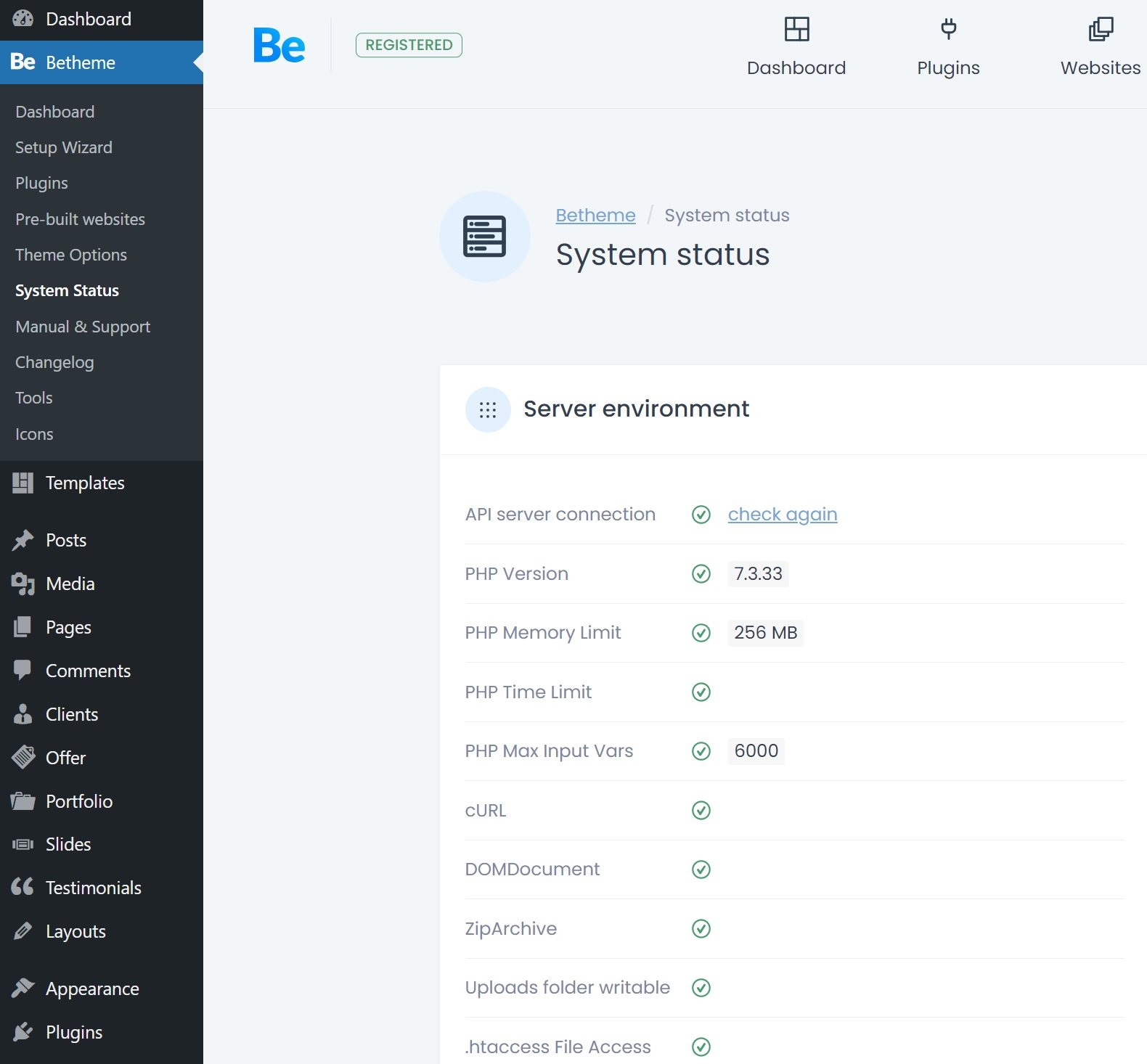Click the Plugins plug icon in sidebar

23,1031
